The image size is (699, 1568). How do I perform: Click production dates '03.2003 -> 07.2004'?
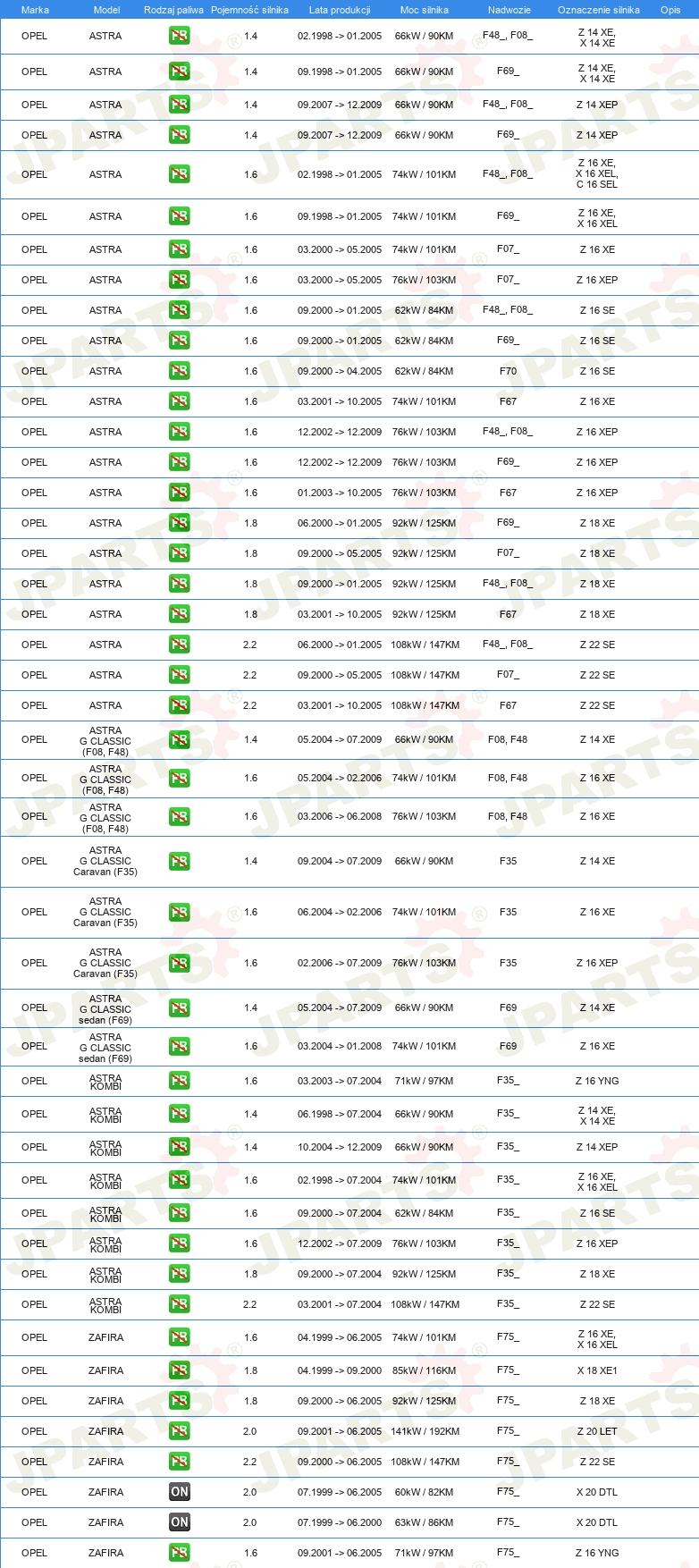coord(340,1081)
